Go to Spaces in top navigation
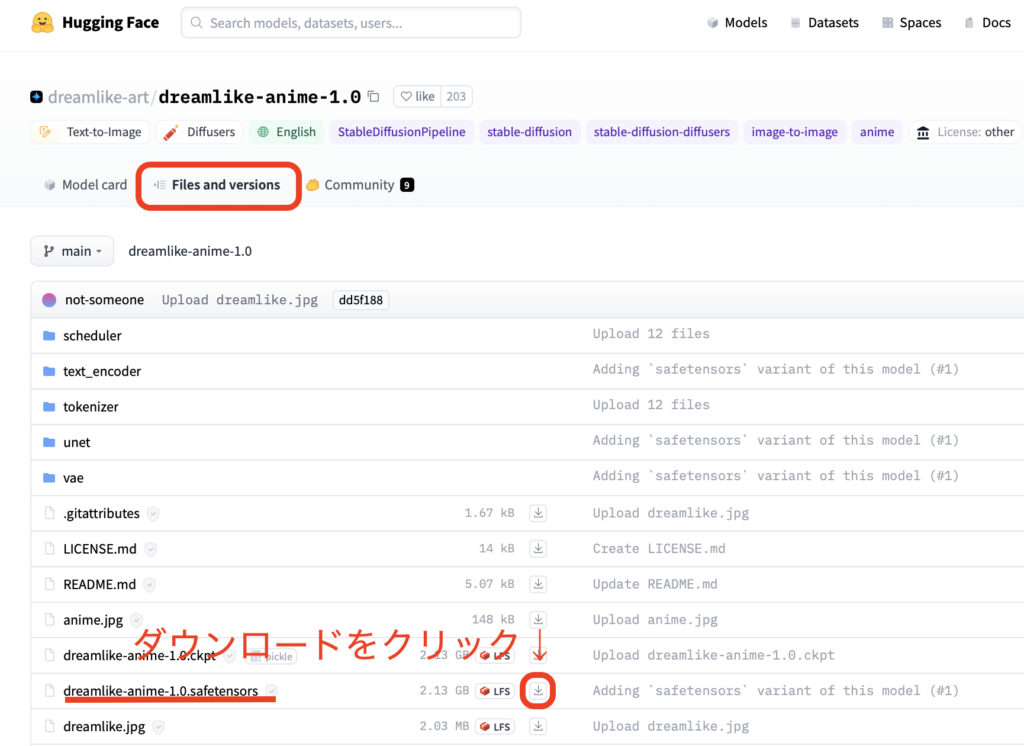 911,23
